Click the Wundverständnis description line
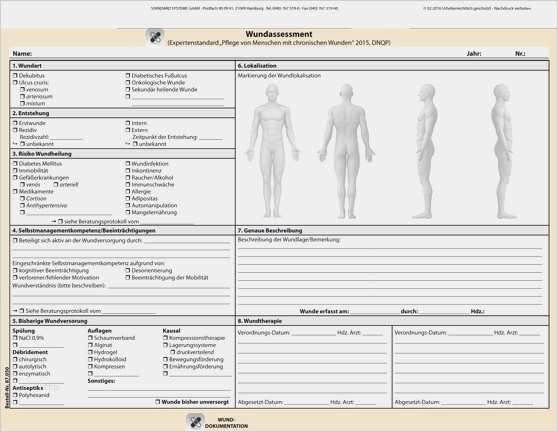Image resolution: width=558 pixels, height=432 pixels. click(169, 286)
